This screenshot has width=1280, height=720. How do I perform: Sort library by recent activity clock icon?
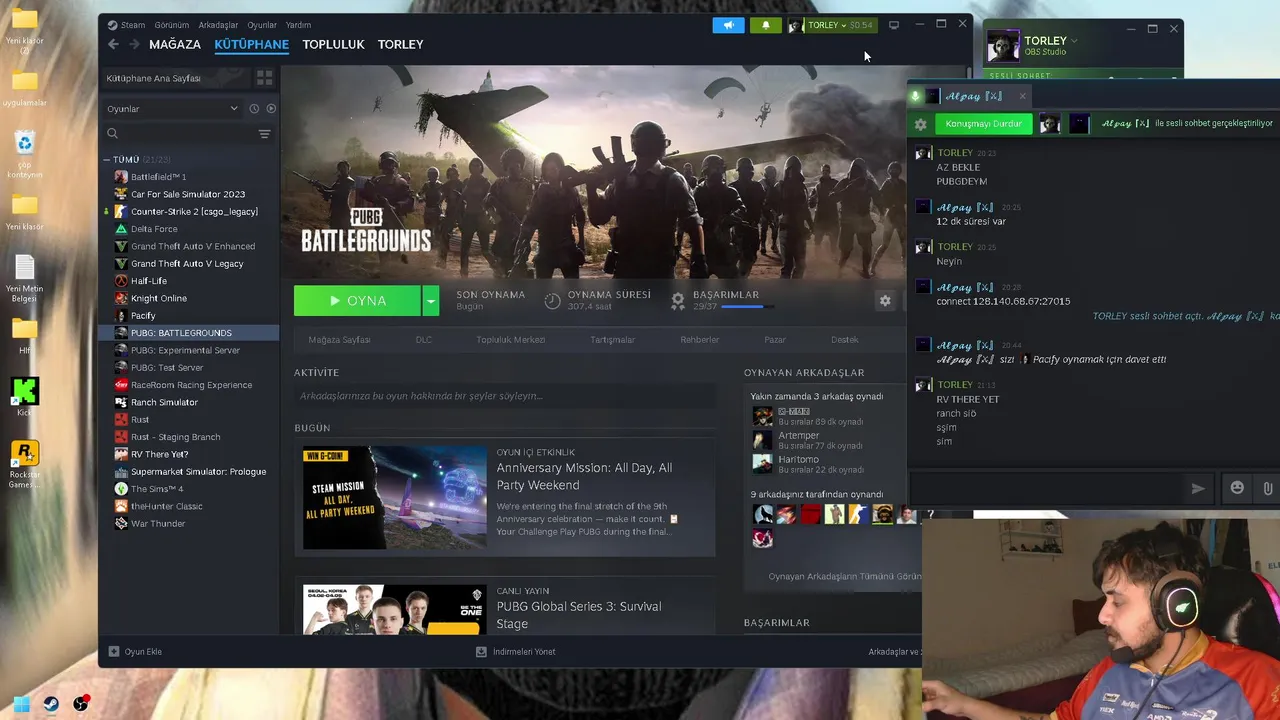click(254, 108)
